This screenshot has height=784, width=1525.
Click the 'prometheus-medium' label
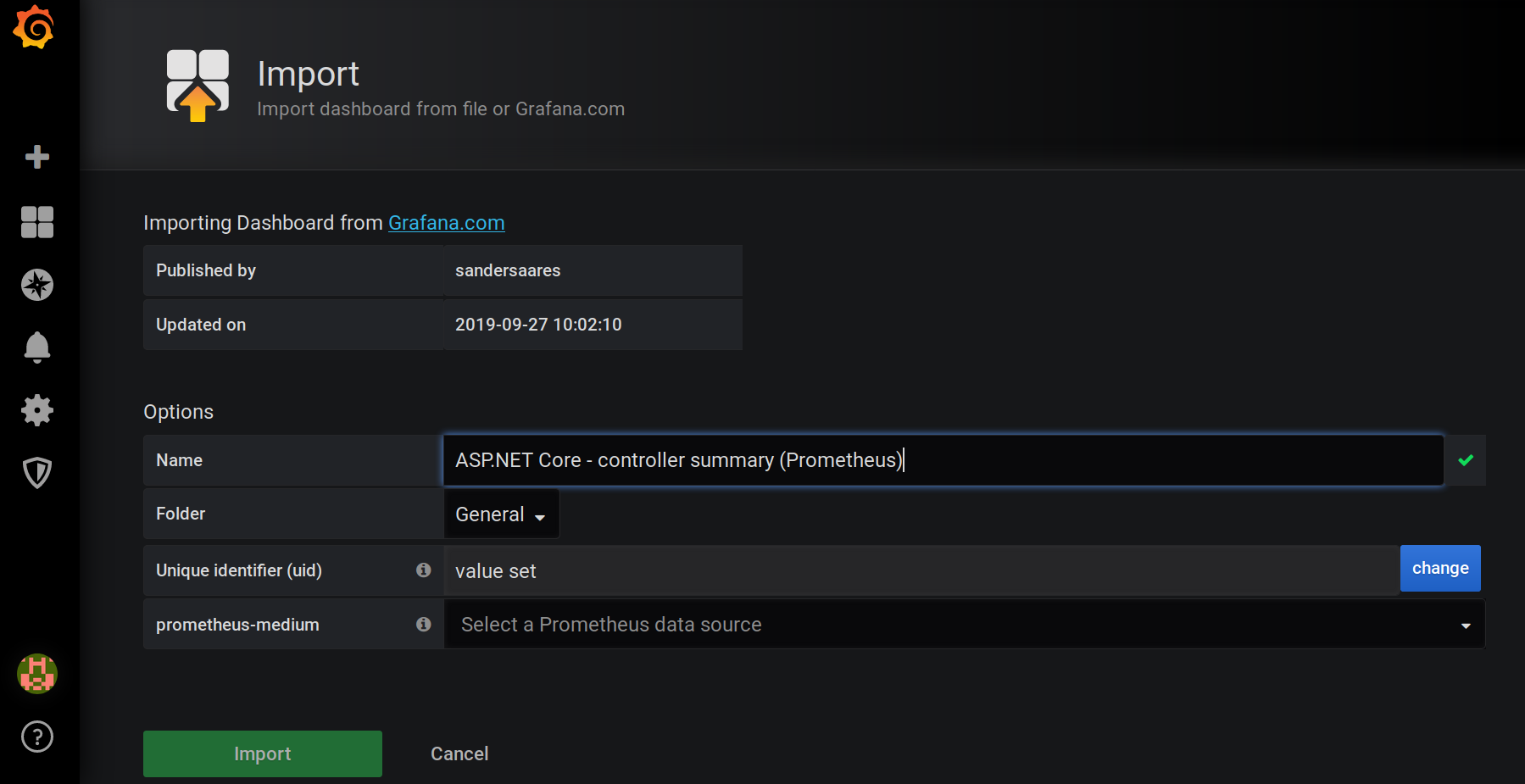tap(237, 625)
